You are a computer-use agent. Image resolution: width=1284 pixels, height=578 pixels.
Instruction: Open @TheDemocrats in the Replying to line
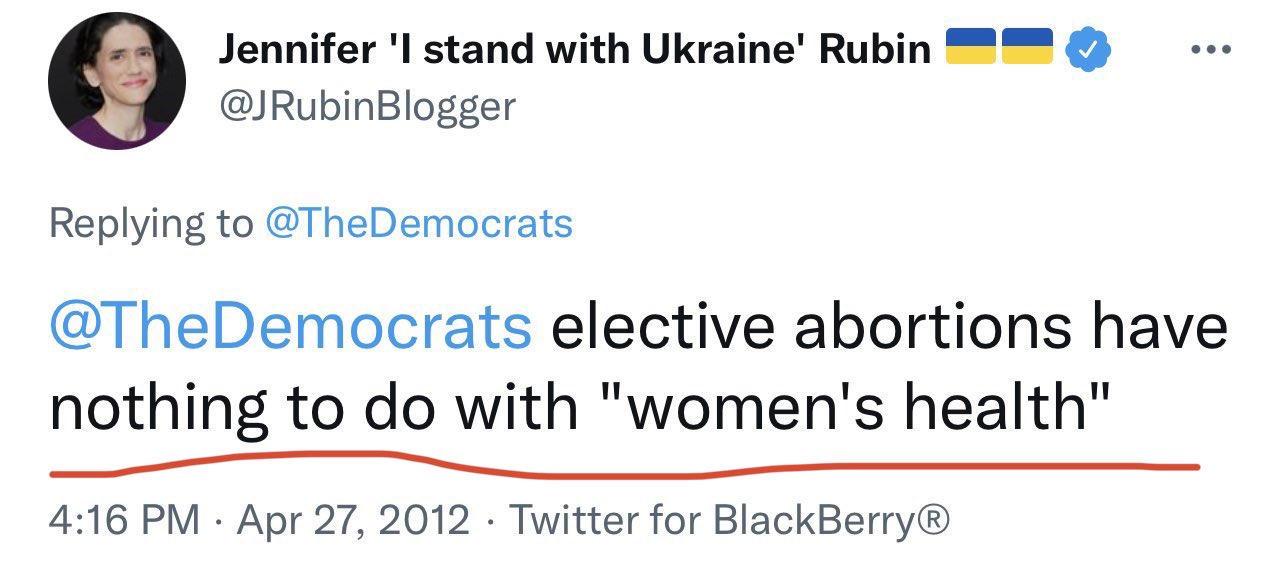tap(418, 223)
